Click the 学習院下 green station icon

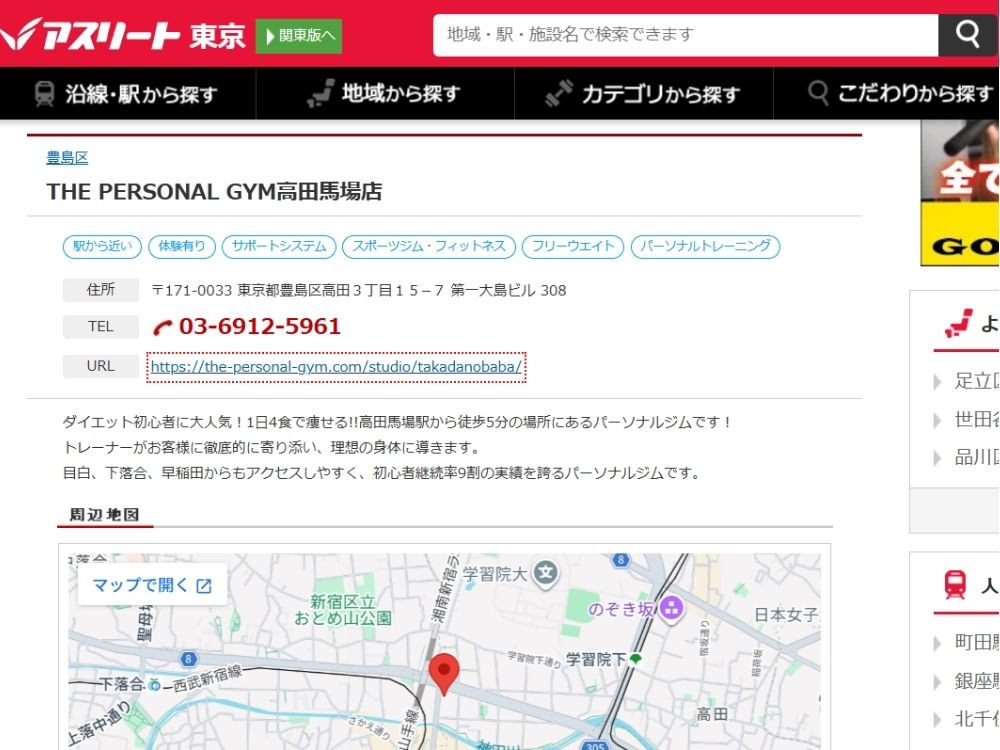635,659
